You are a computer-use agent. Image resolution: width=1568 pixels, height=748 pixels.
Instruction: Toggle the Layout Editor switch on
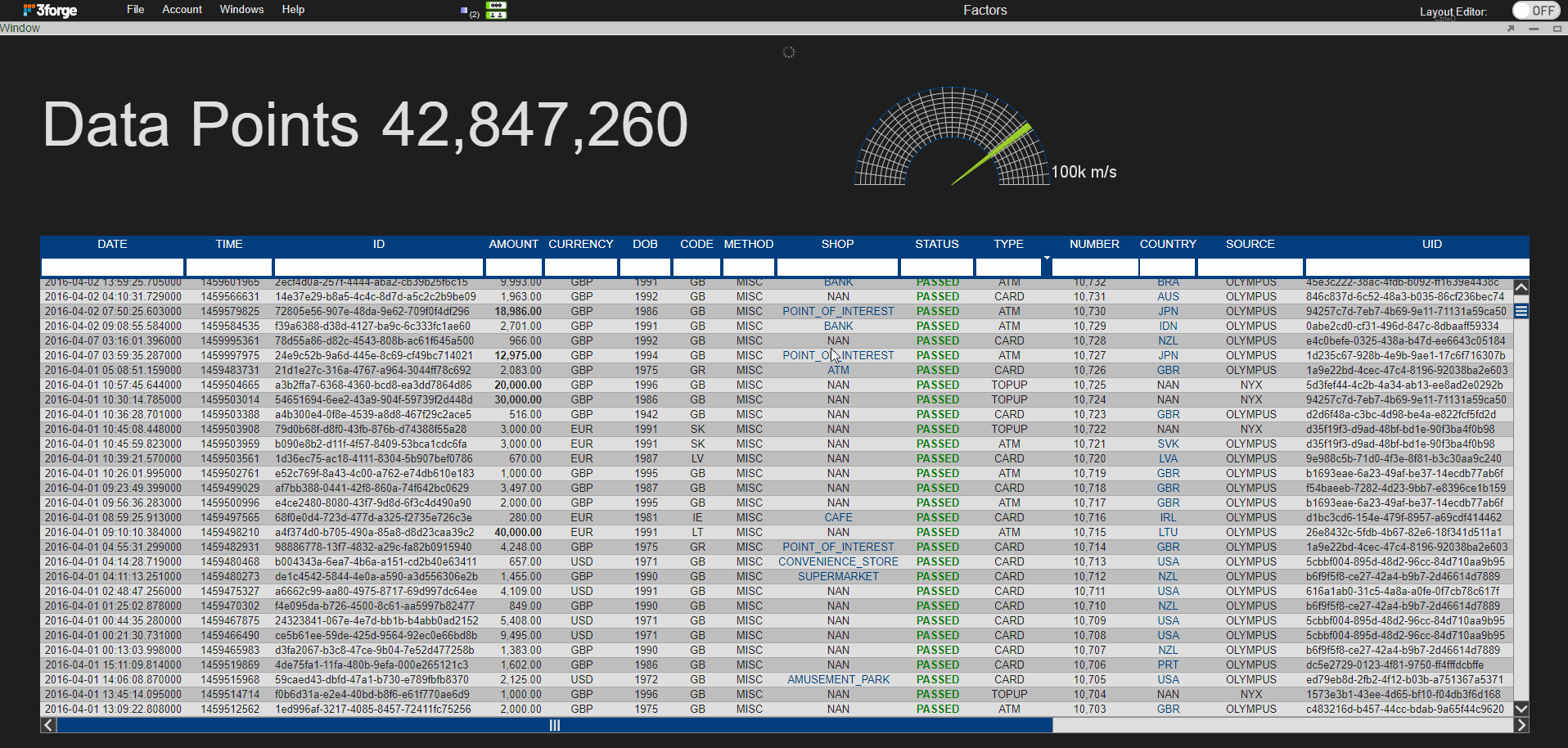pyautogui.click(x=1536, y=11)
